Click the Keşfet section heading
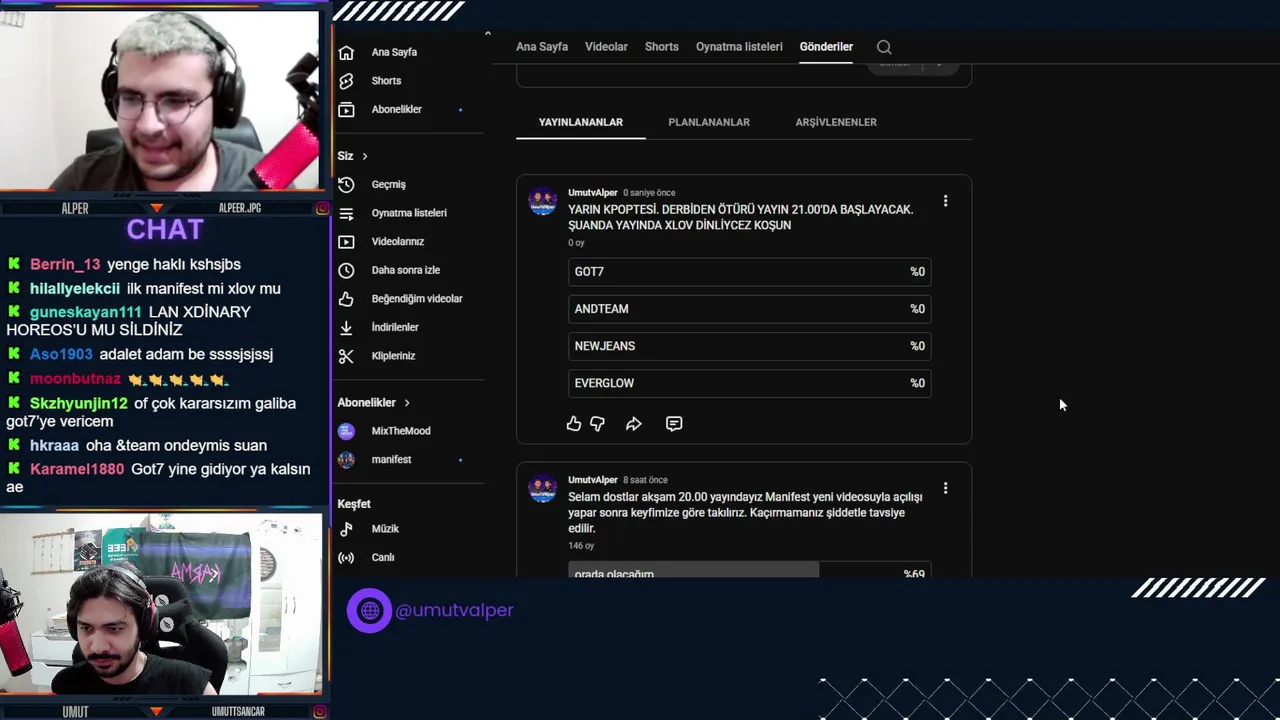 (x=354, y=504)
